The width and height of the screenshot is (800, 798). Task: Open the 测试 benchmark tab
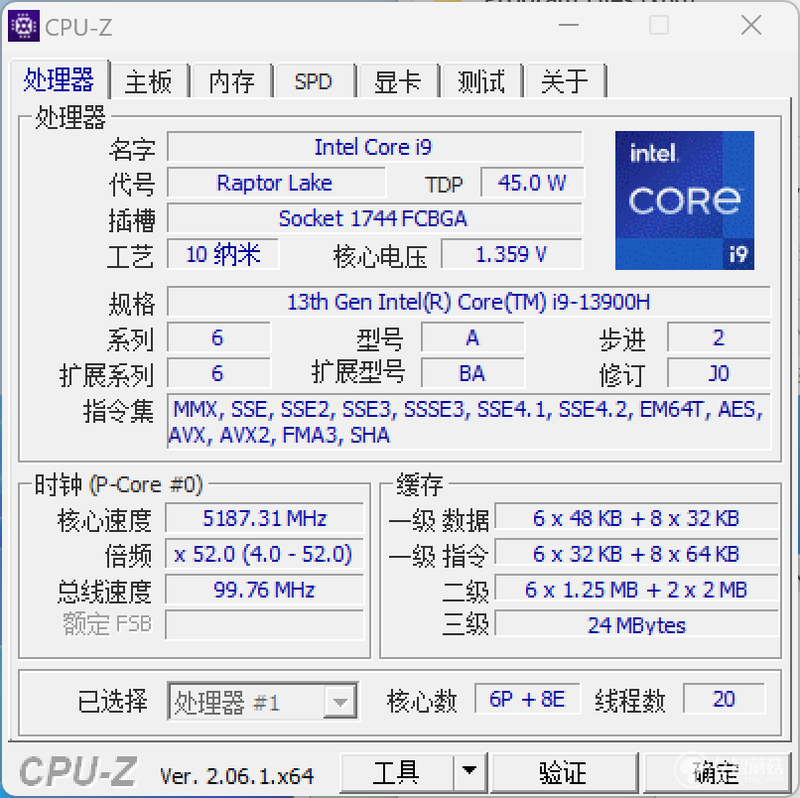click(x=481, y=82)
